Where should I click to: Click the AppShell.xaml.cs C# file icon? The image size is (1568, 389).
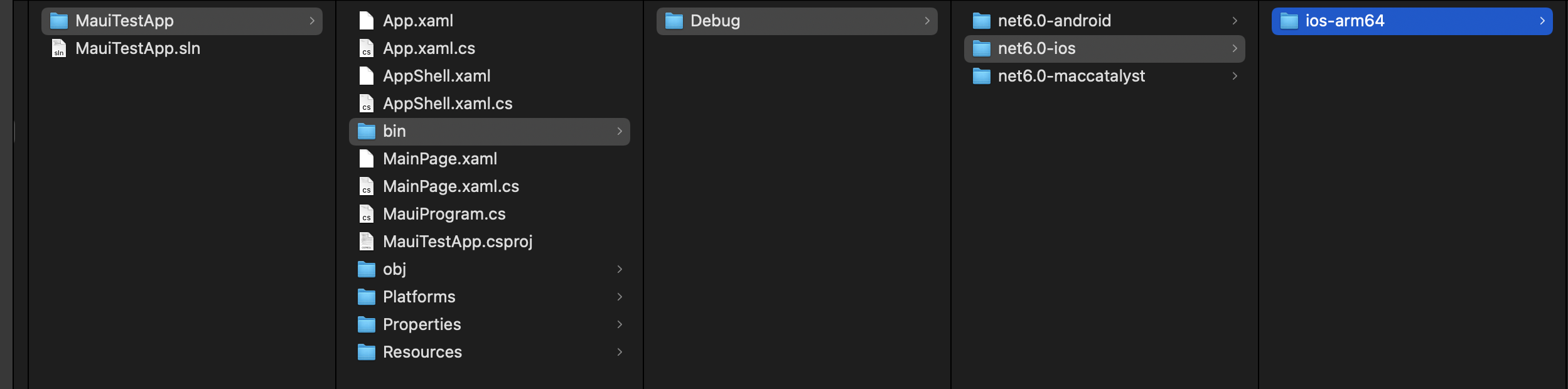coord(367,103)
